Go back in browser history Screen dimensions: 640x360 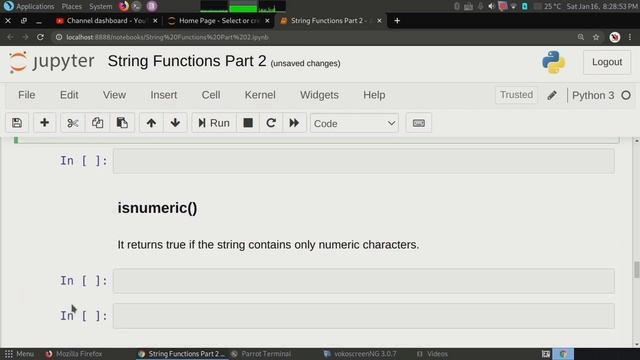point(10,37)
